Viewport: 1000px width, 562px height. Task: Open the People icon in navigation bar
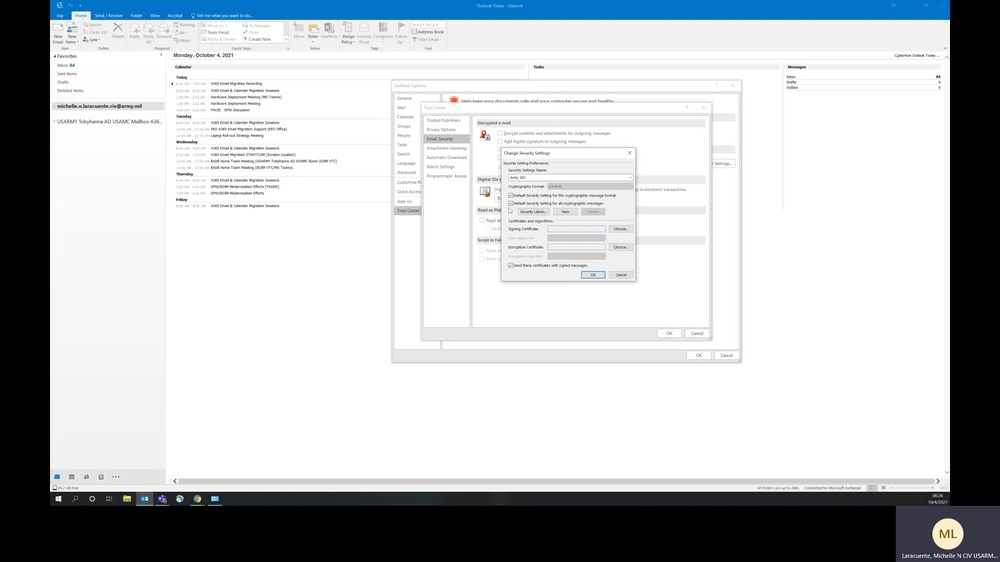[x=87, y=477]
